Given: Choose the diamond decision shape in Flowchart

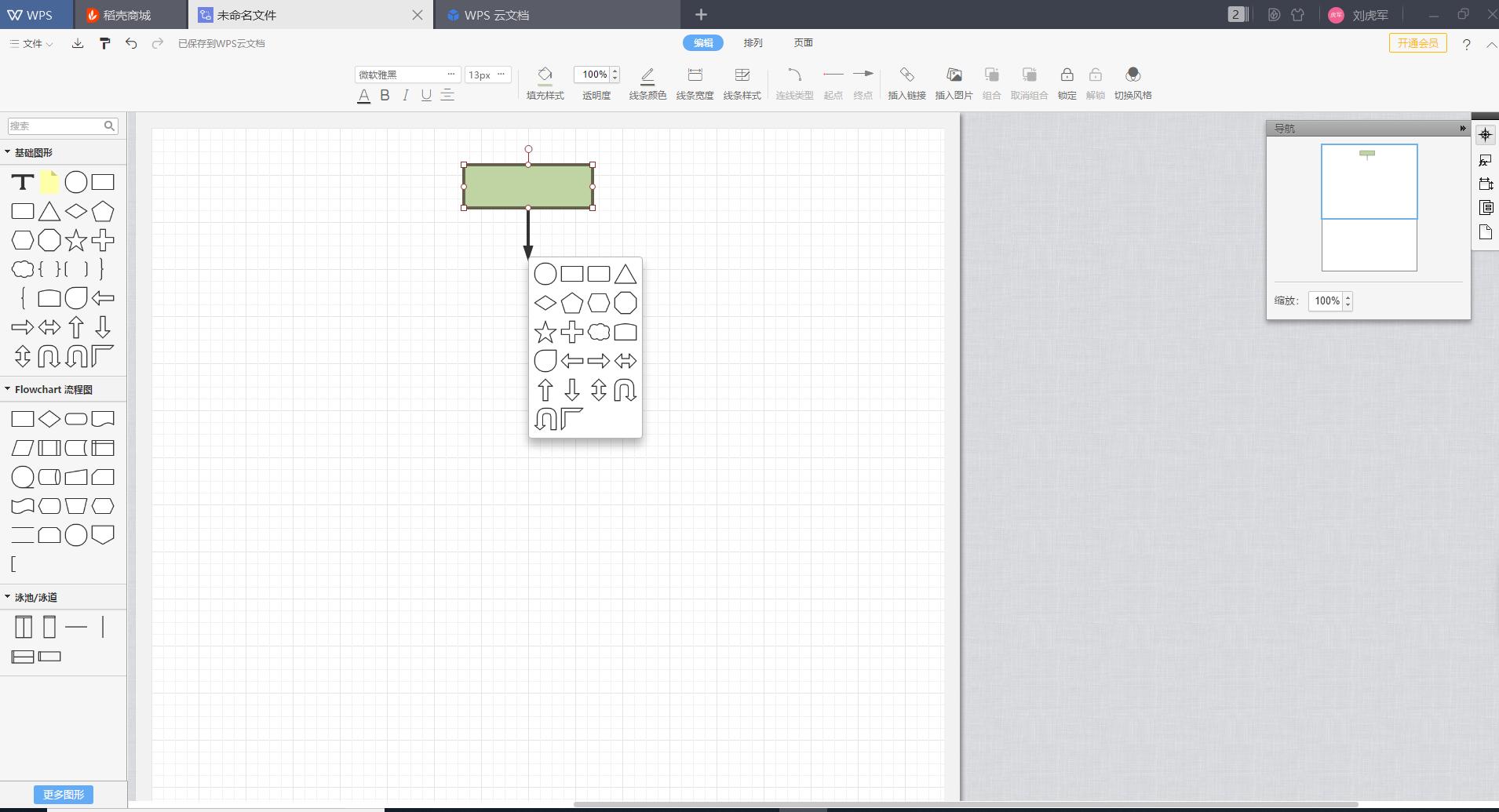Looking at the screenshot, I should [49, 420].
